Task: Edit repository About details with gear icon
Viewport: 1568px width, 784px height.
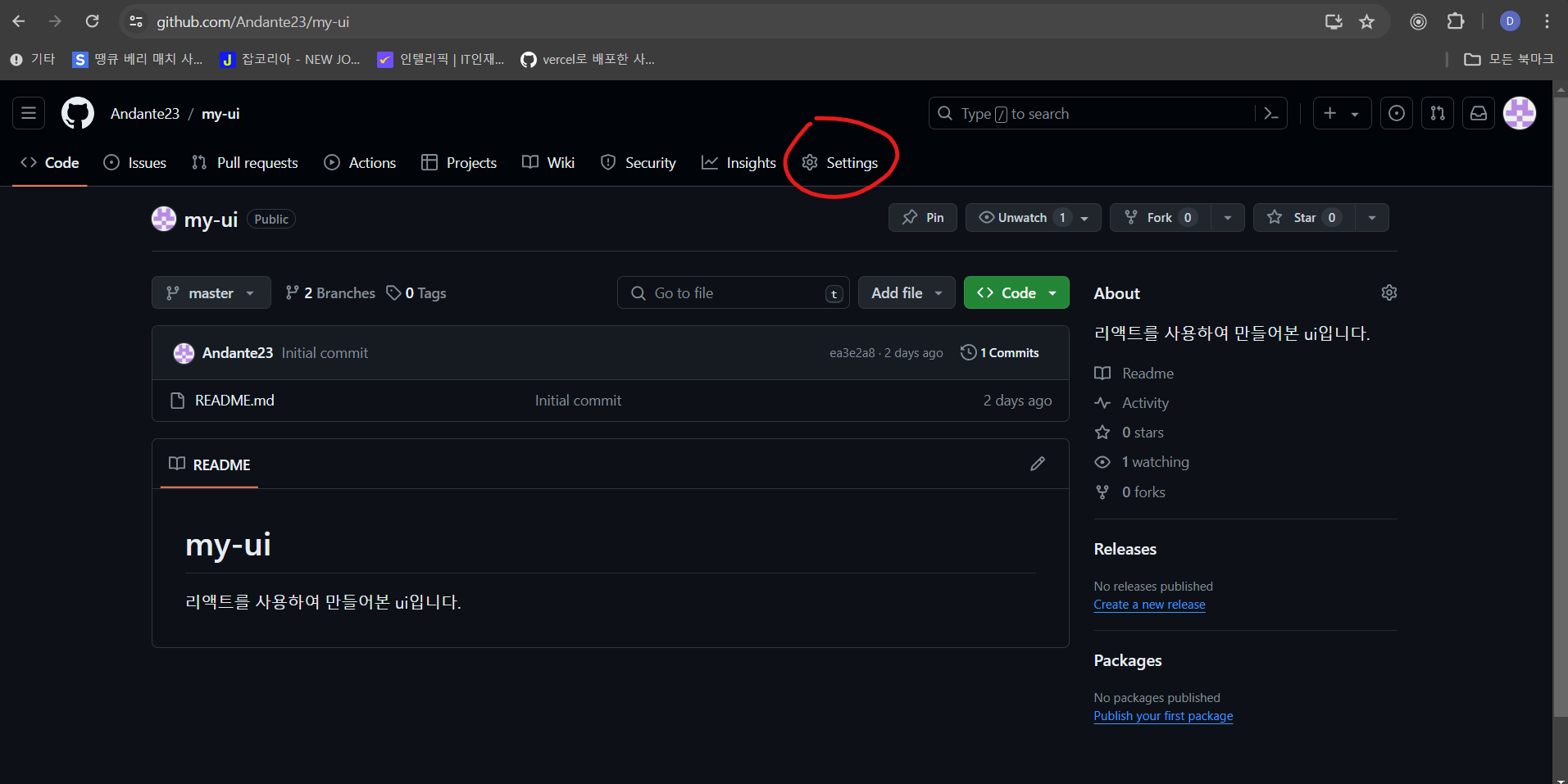Action: tap(1388, 292)
